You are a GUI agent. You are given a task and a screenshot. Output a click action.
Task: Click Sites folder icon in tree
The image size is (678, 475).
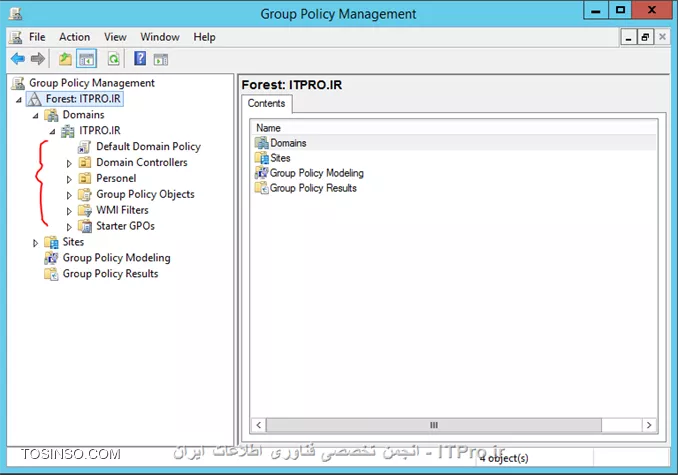pos(51,242)
